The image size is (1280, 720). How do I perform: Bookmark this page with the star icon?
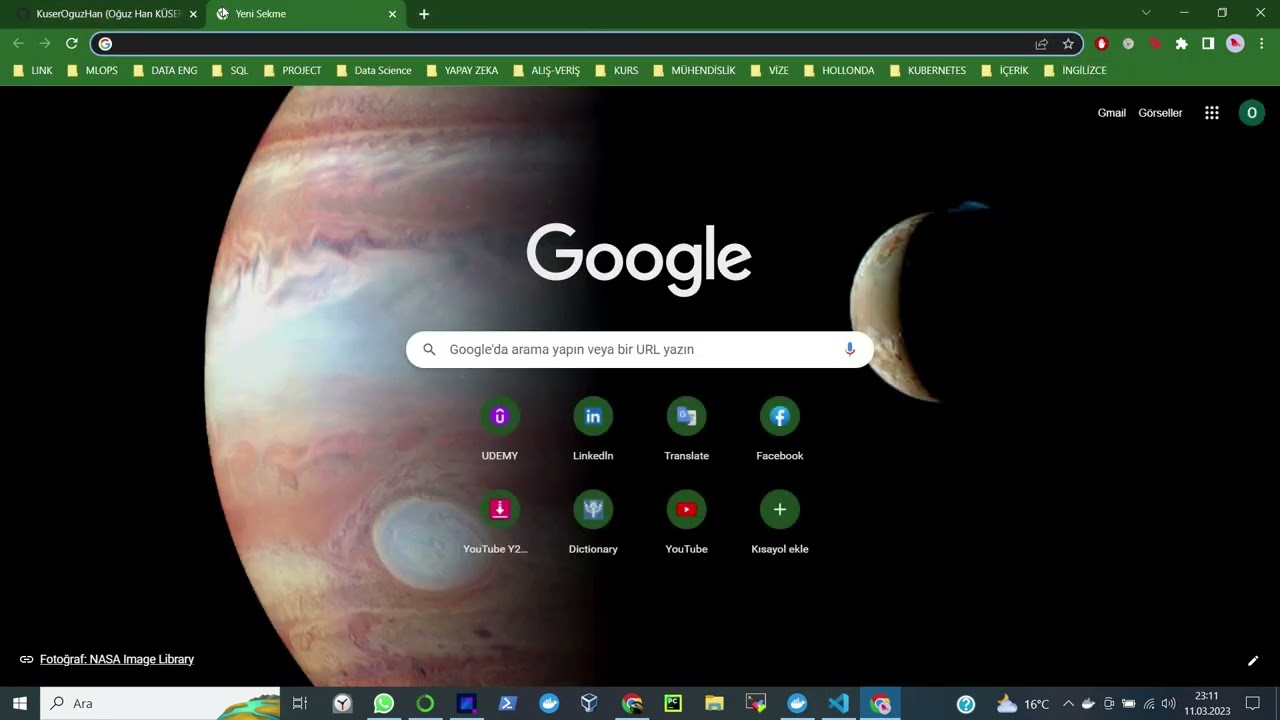tap(1068, 43)
